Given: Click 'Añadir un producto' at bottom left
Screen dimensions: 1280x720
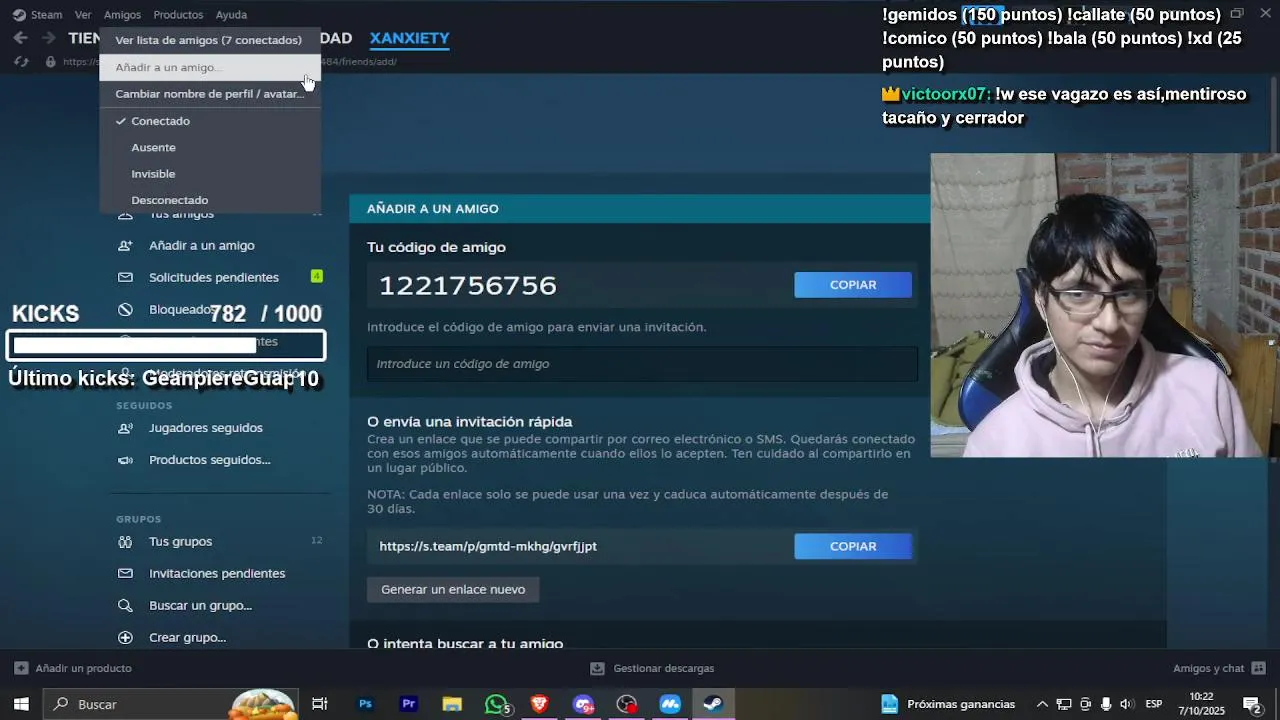Looking at the screenshot, I should pyautogui.click(x=73, y=668).
